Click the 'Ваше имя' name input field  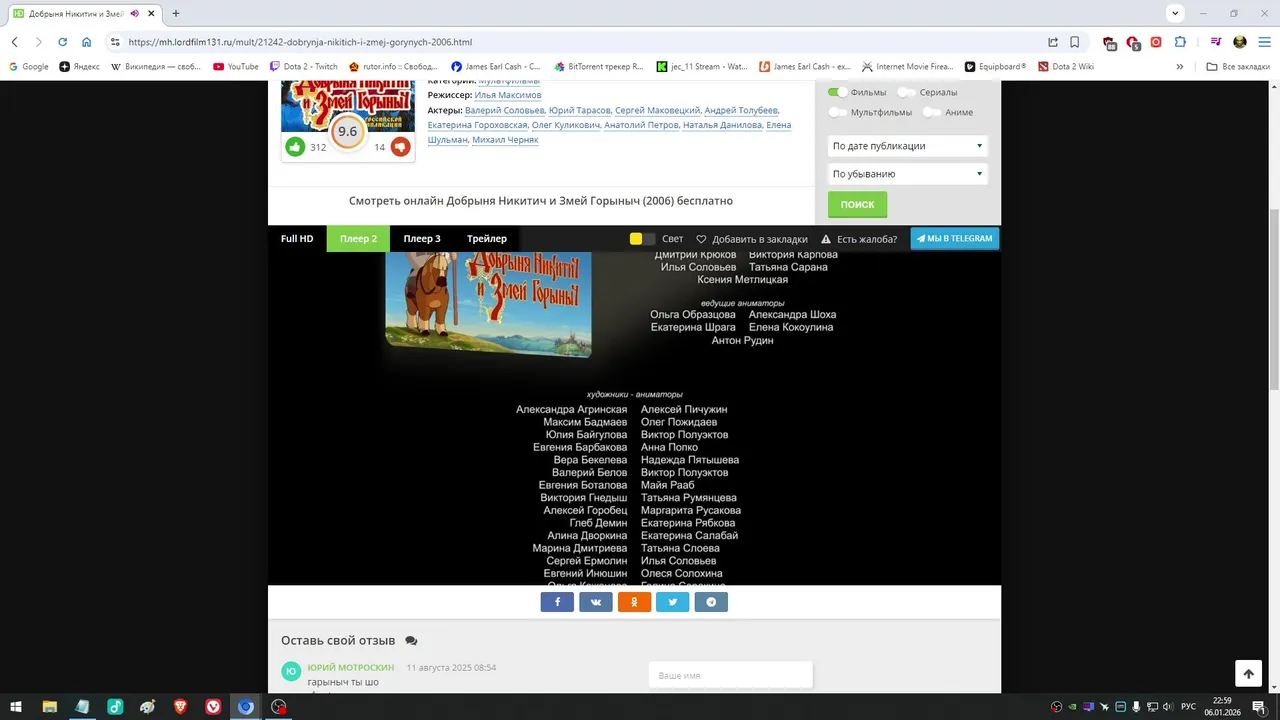tap(731, 676)
